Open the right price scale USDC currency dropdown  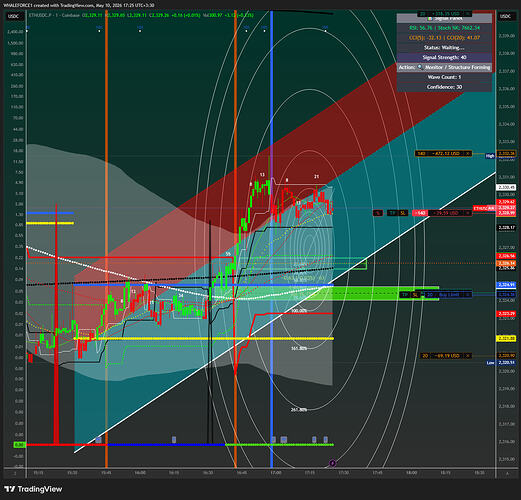point(506,16)
